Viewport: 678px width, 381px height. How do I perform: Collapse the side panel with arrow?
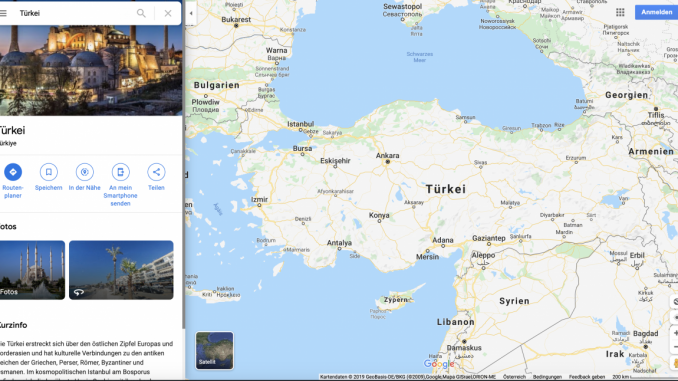pyautogui.click(x=191, y=13)
